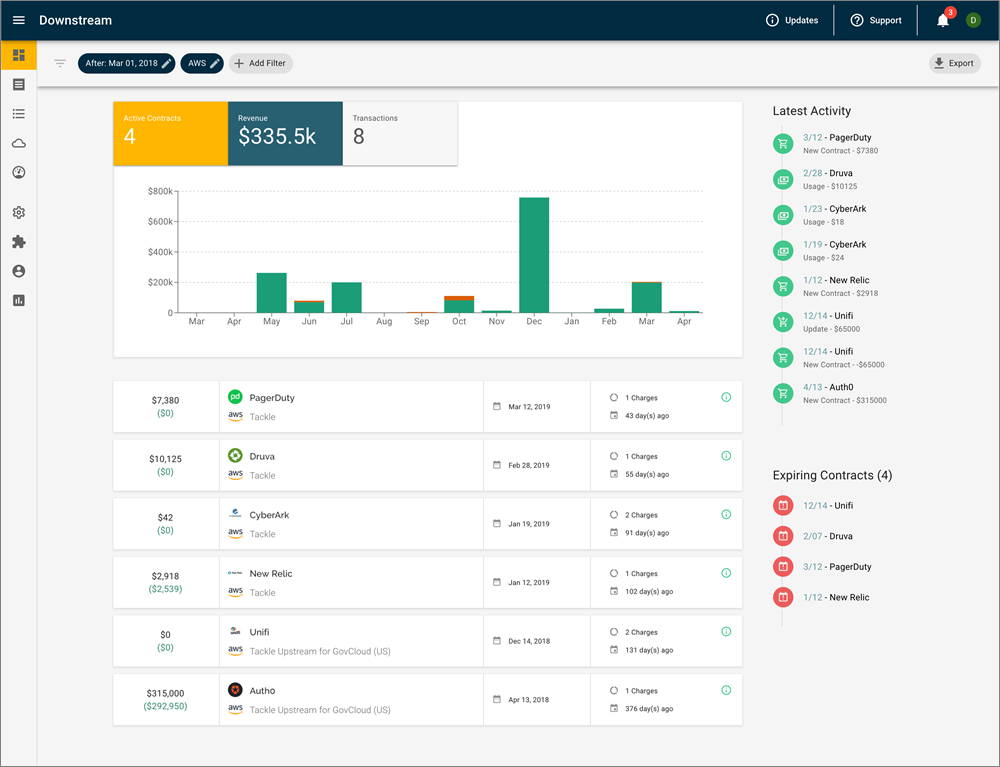Open the Updates menu
The height and width of the screenshot is (767, 1000).
pyautogui.click(x=793, y=19)
